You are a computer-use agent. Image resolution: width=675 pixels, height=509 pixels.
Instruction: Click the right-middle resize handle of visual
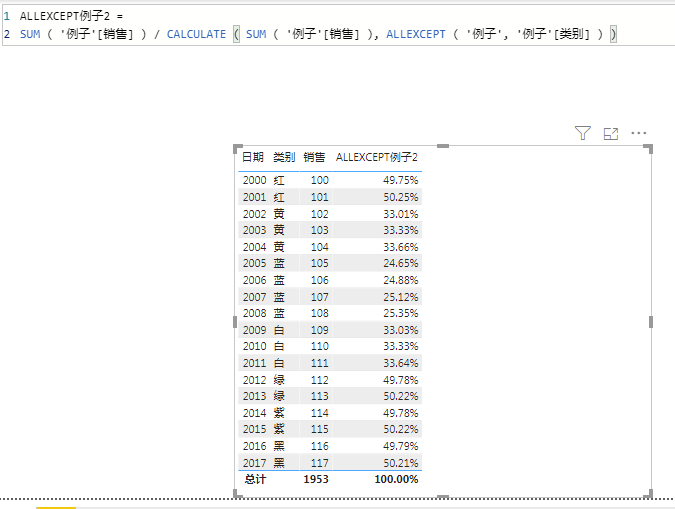(650, 322)
